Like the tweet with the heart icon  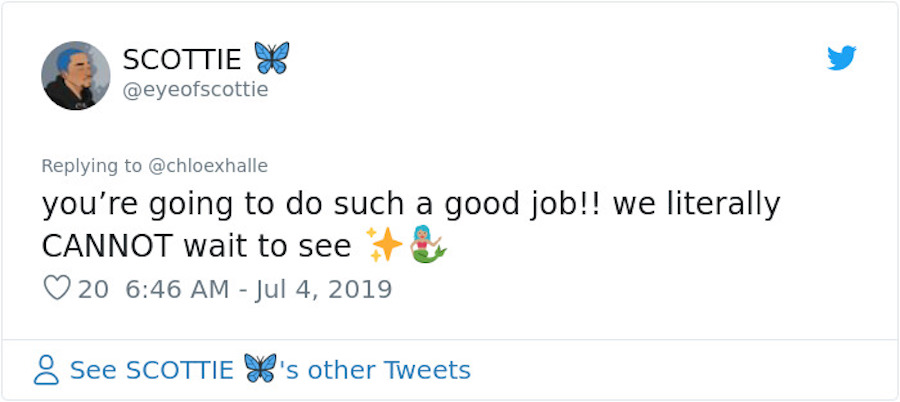(x=56, y=289)
